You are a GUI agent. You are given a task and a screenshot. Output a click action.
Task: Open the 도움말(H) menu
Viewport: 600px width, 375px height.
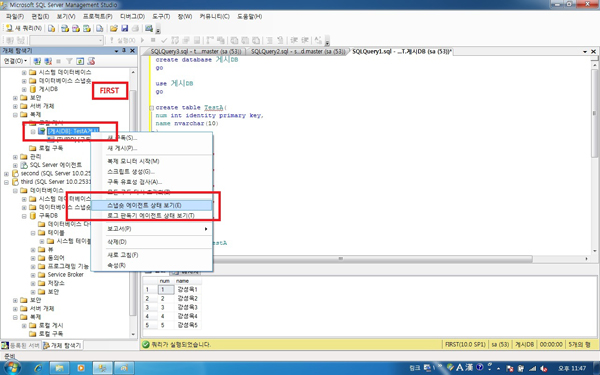249,16
